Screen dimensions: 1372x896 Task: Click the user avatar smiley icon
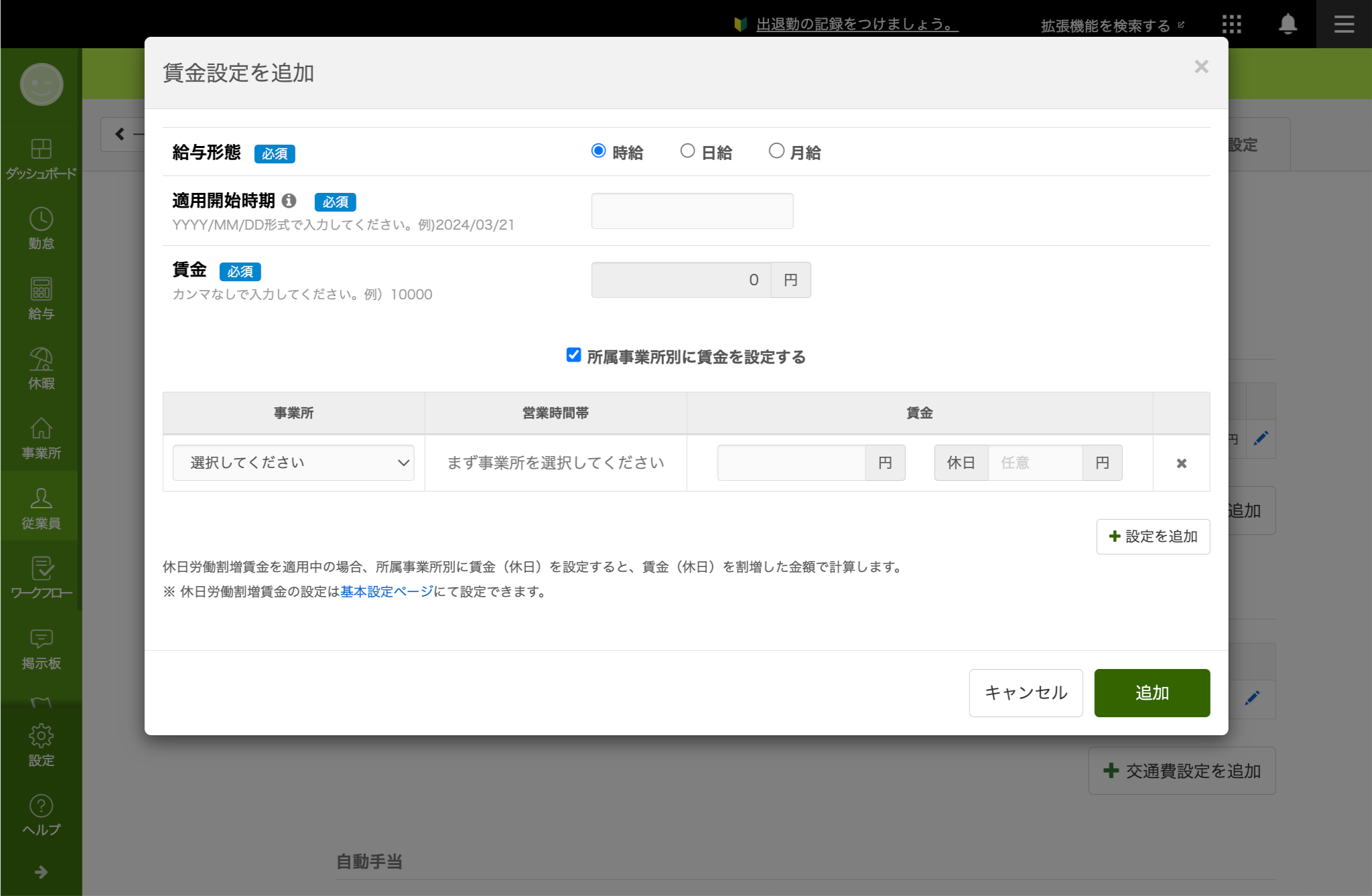[42, 84]
